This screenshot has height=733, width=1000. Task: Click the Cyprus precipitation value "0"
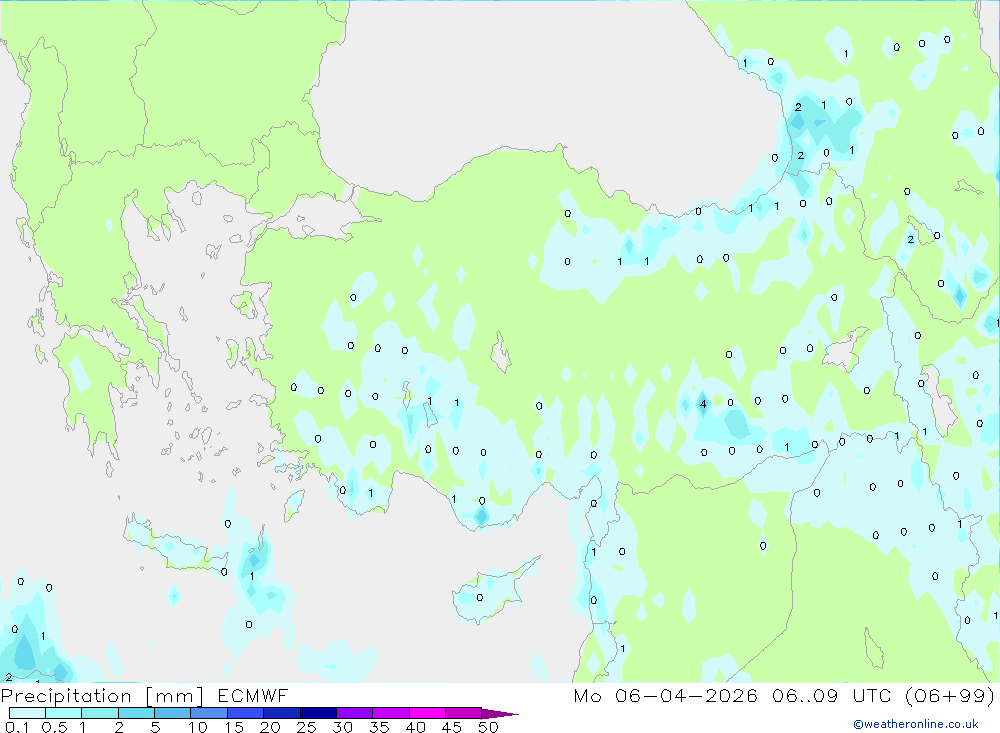[x=480, y=598]
